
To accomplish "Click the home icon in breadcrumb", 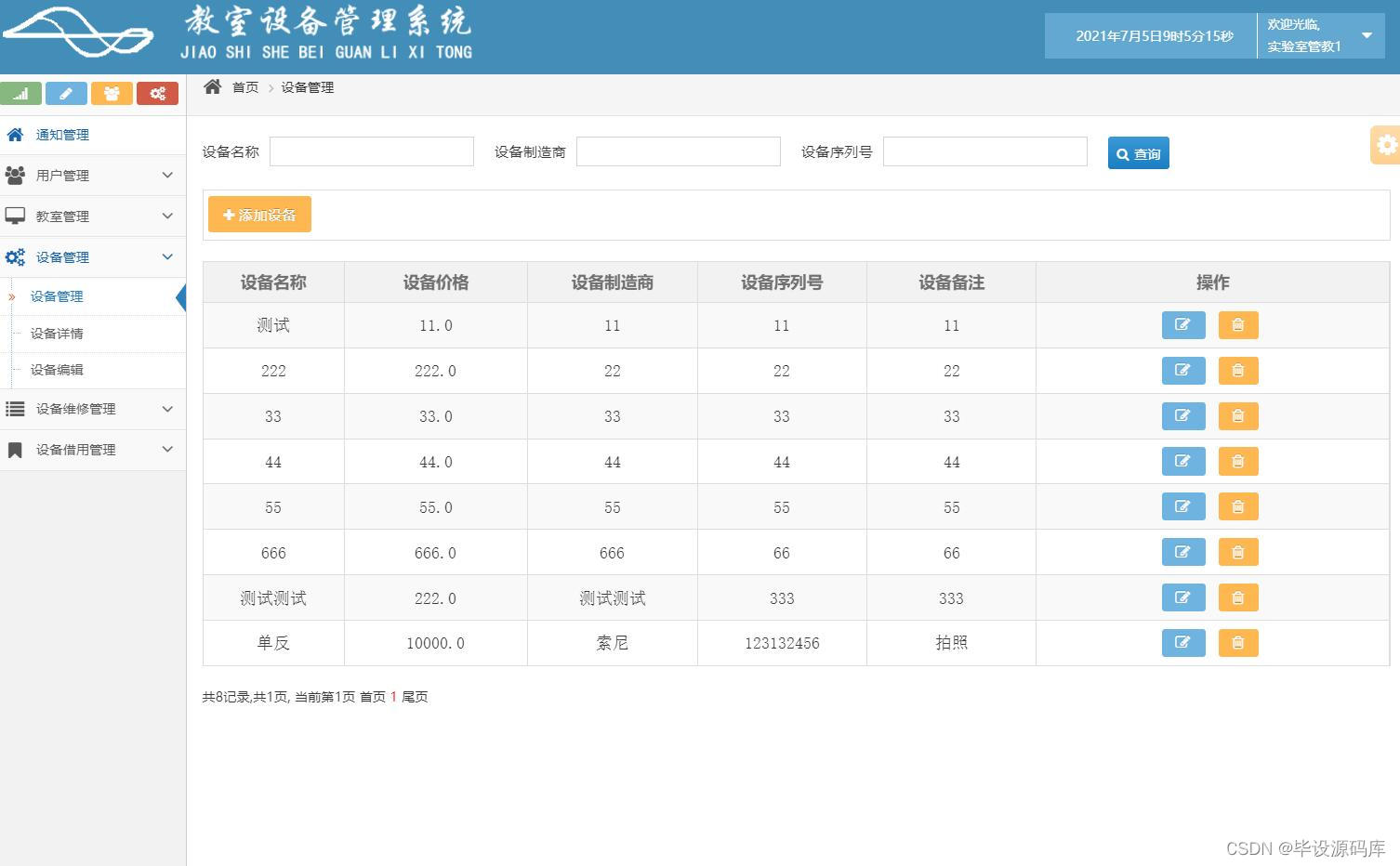I will [x=213, y=86].
